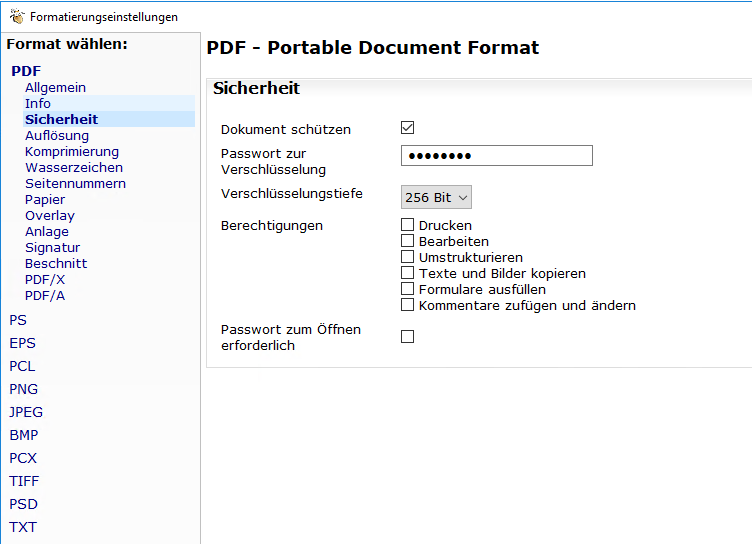Image resolution: width=752 pixels, height=544 pixels.
Task: Select PDF/A in the format list
Action: coord(45,296)
